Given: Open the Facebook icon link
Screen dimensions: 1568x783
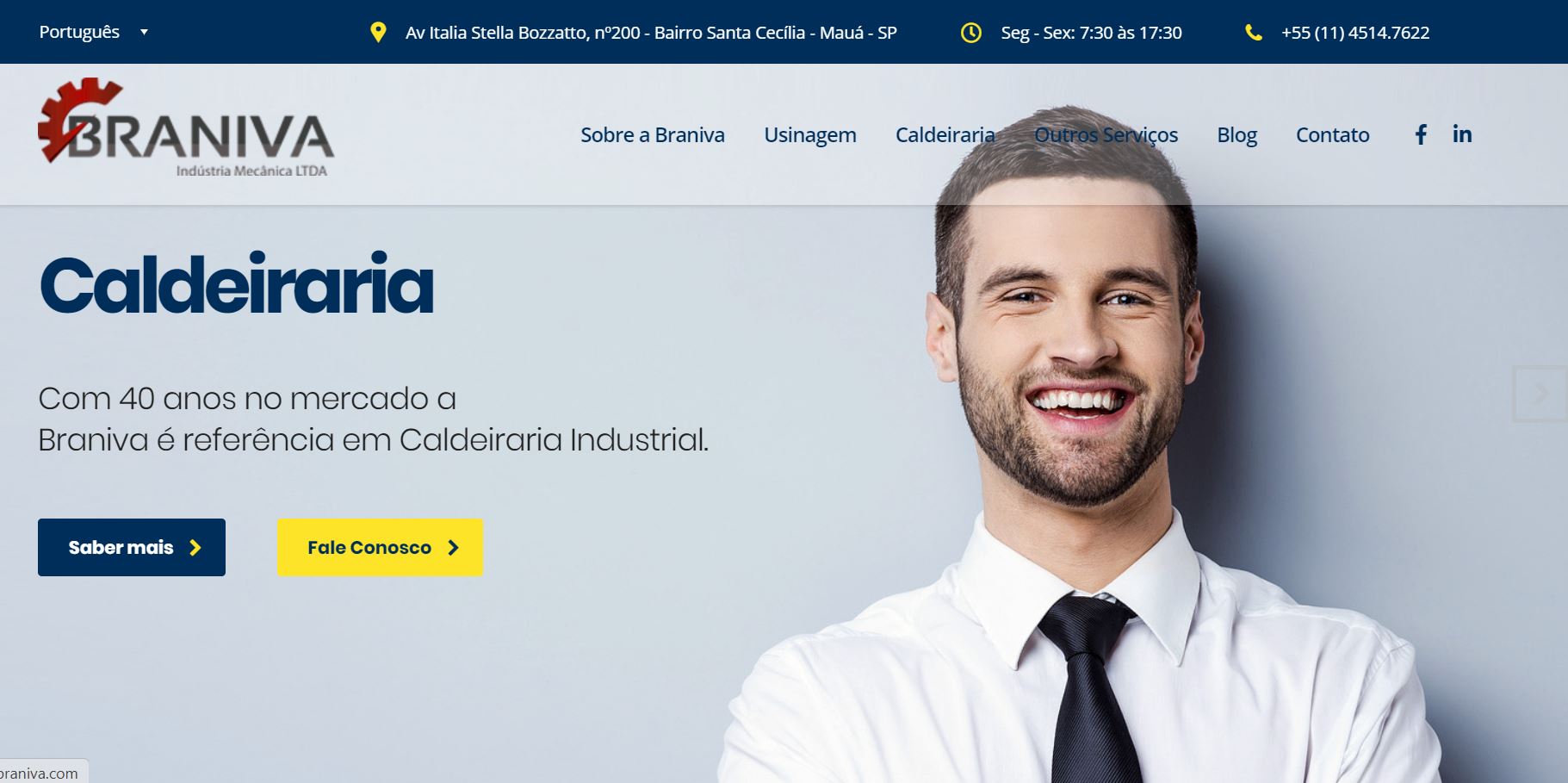Looking at the screenshot, I should (x=1421, y=134).
